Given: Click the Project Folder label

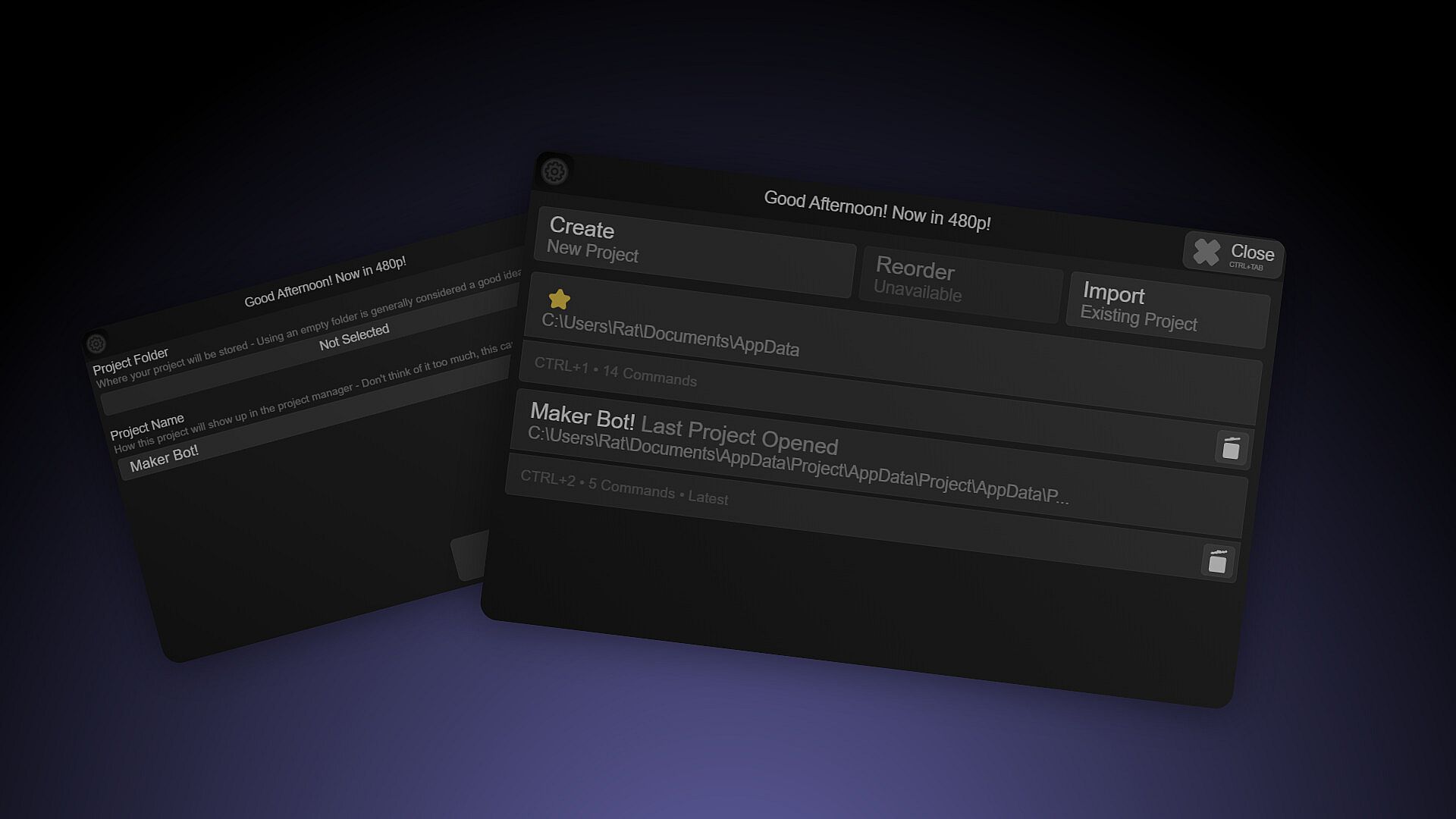Looking at the screenshot, I should (x=130, y=362).
